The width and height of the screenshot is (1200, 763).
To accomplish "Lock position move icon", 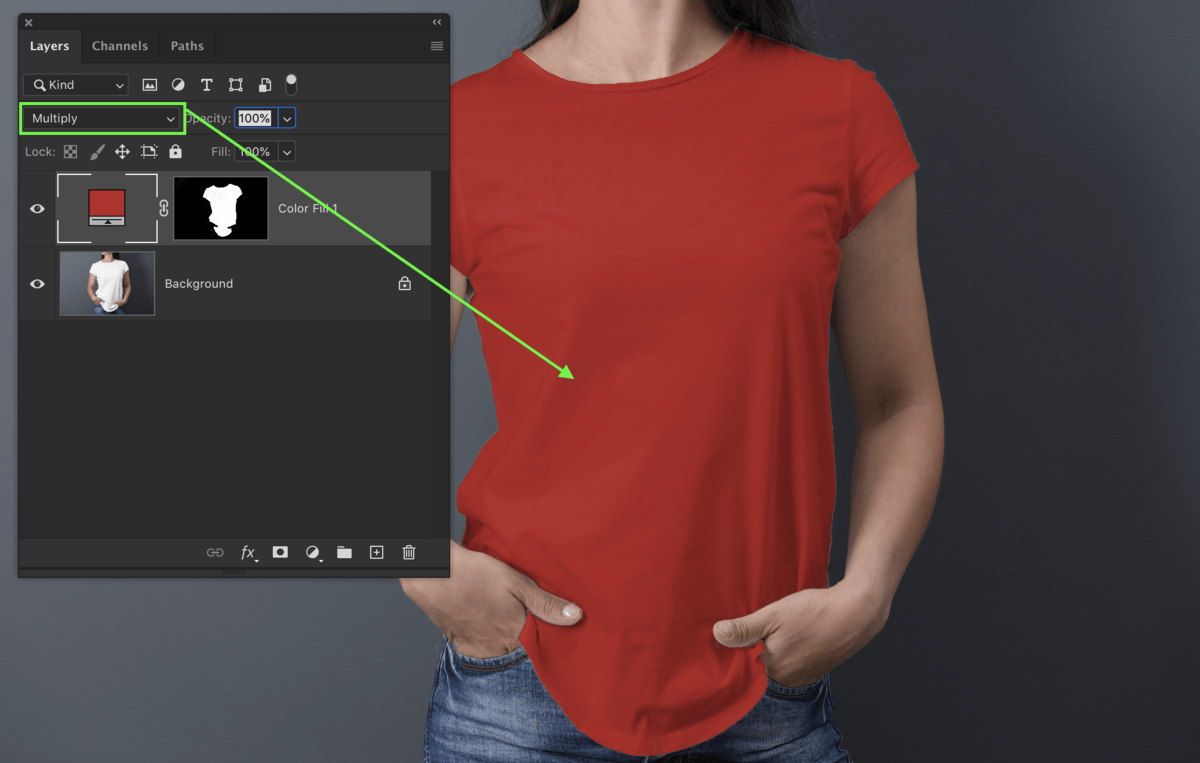I will (122, 152).
